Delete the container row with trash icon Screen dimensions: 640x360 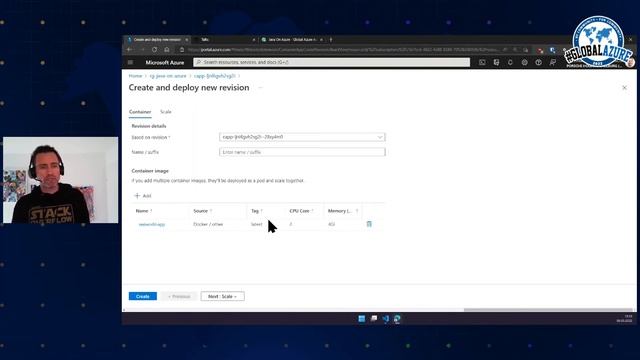[369, 224]
